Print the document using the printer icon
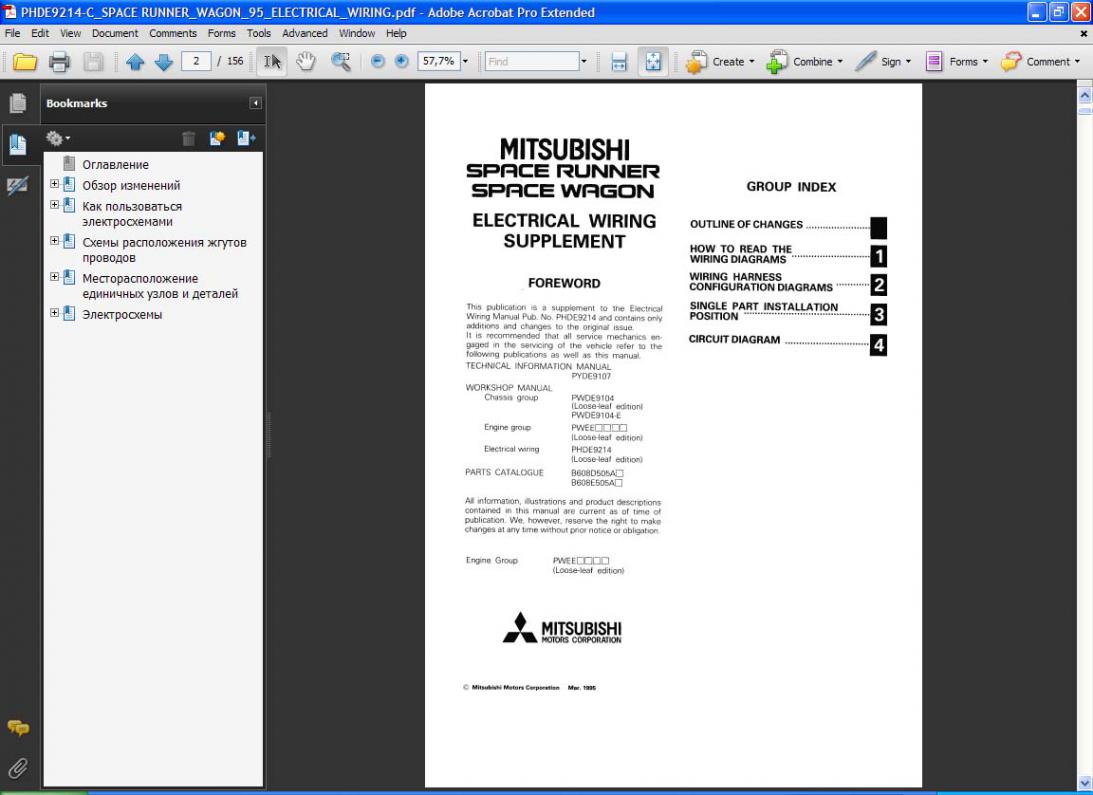This screenshot has width=1093, height=795. pyautogui.click(x=59, y=61)
